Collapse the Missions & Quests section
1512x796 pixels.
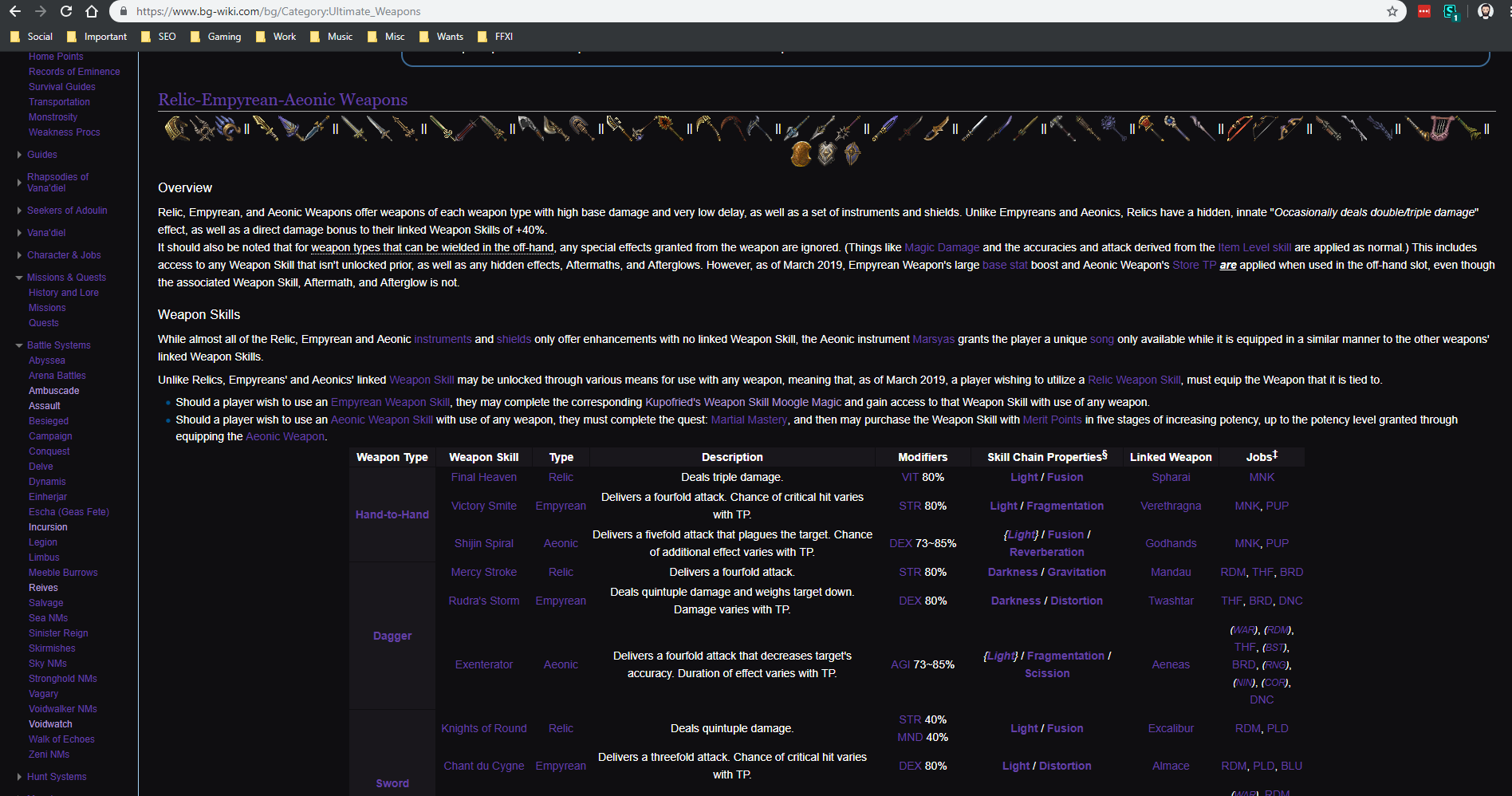coord(19,277)
